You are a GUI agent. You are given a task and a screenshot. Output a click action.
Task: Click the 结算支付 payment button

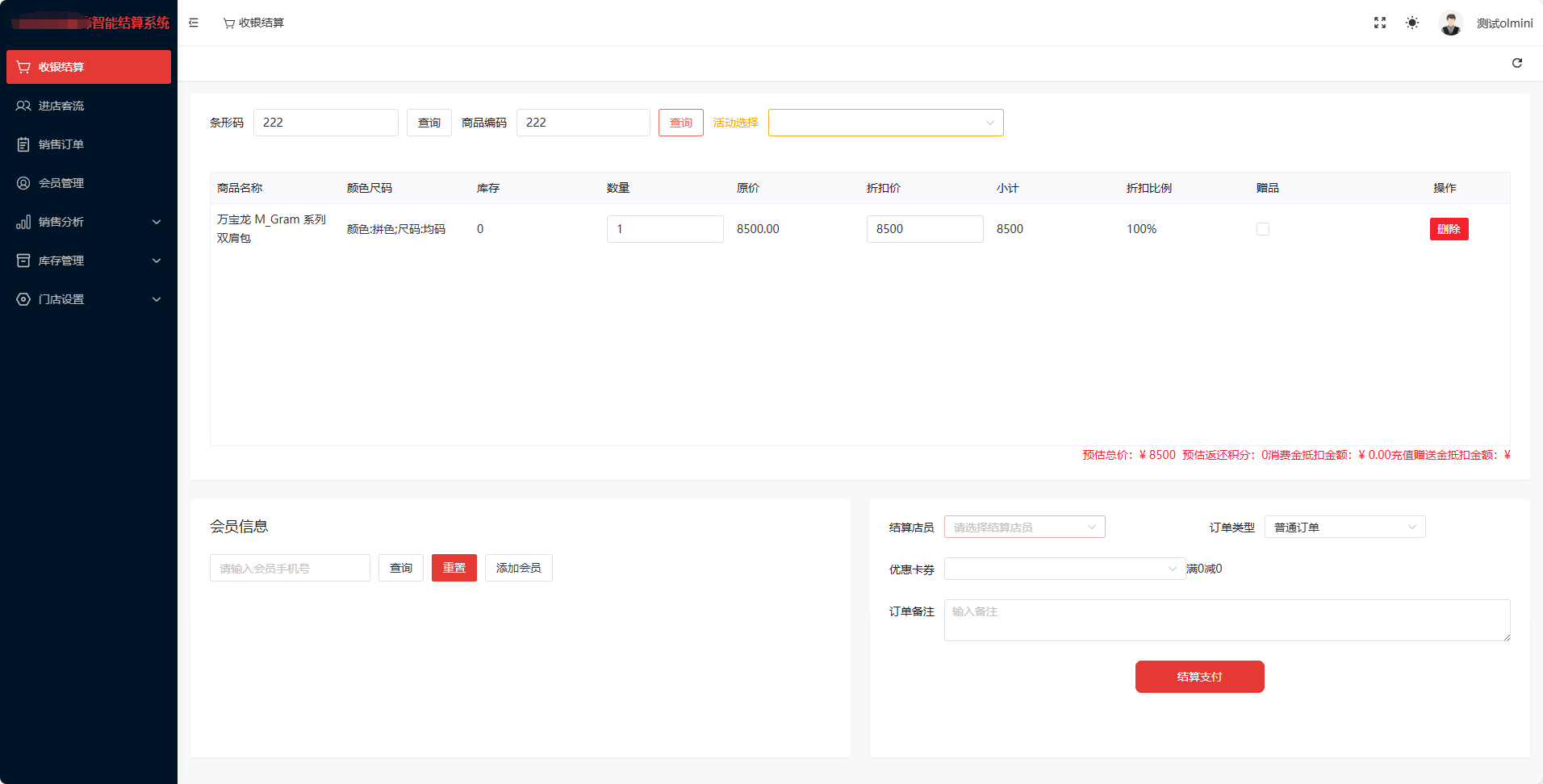(1199, 676)
